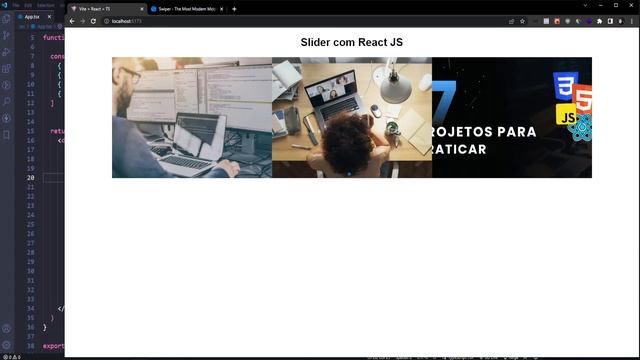Image resolution: width=640 pixels, height=360 pixels.
Task: Click the browser Back arrow
Action: (x=72, y=21)
